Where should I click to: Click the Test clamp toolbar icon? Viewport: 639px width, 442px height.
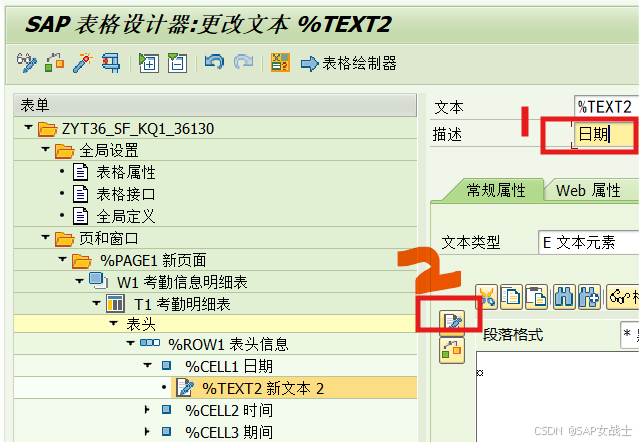[x=111, y=63]
